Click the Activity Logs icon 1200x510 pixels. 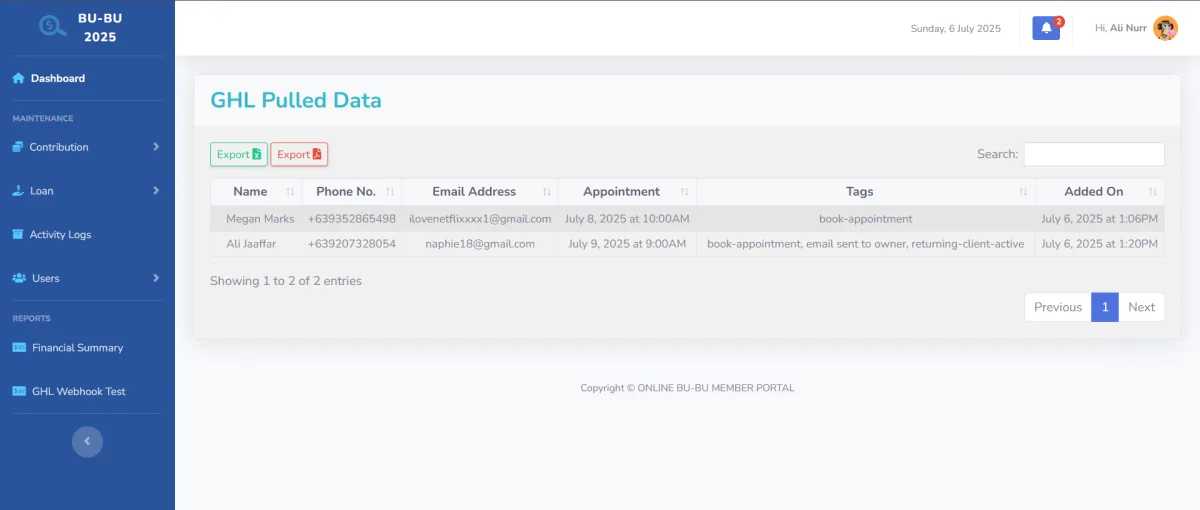tap(18, 234)
